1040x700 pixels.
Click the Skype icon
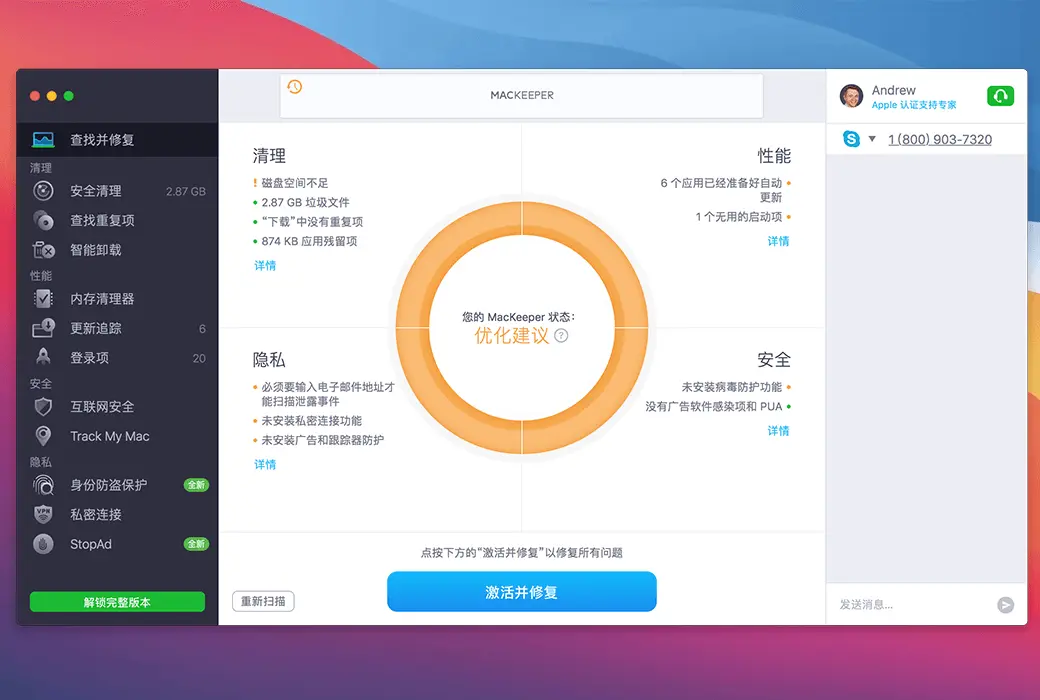pyautogui.click(x=851, y=139)
